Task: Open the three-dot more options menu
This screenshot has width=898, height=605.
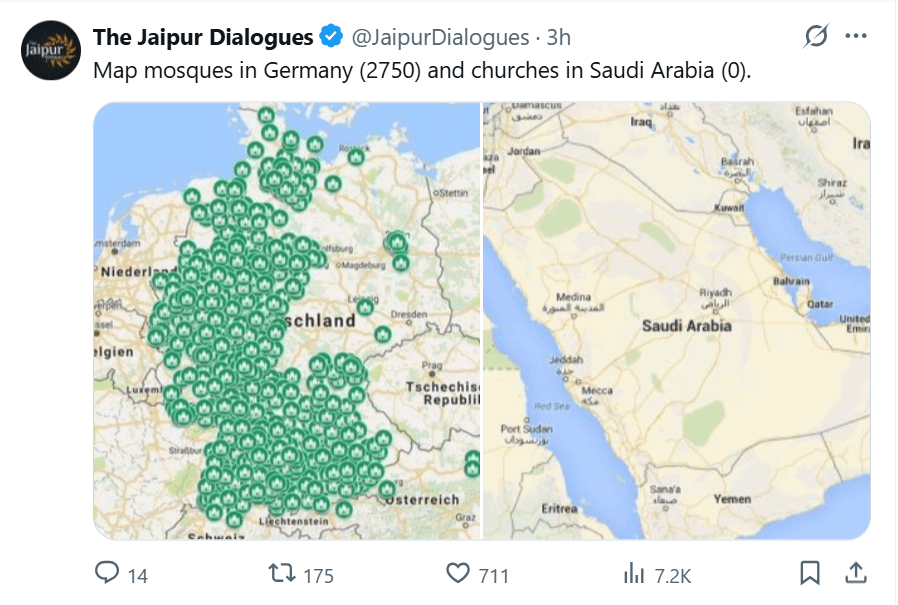Action: click(856, 36)
